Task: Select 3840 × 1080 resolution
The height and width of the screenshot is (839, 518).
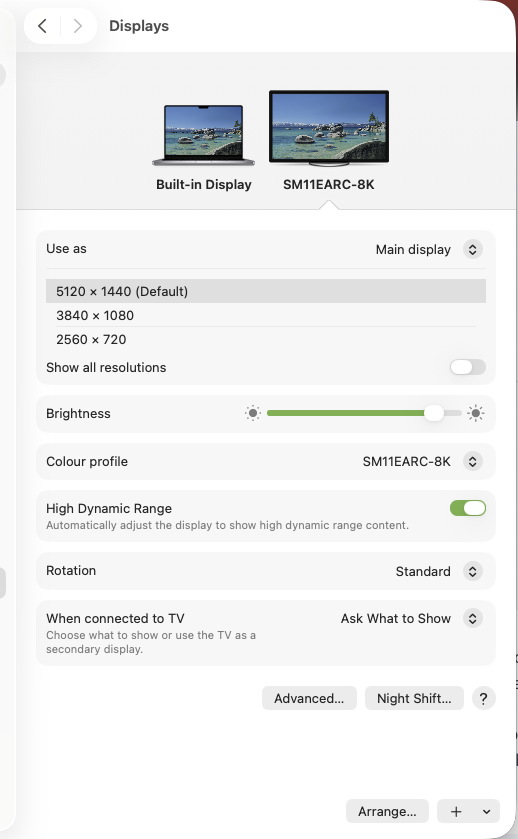Action: tap(265, 315)
